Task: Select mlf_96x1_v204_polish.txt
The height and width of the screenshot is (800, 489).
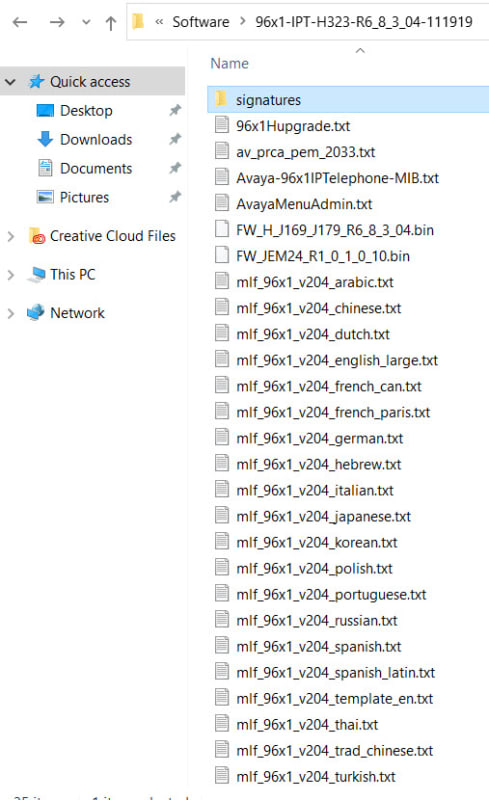Action: tap(314, 568)
